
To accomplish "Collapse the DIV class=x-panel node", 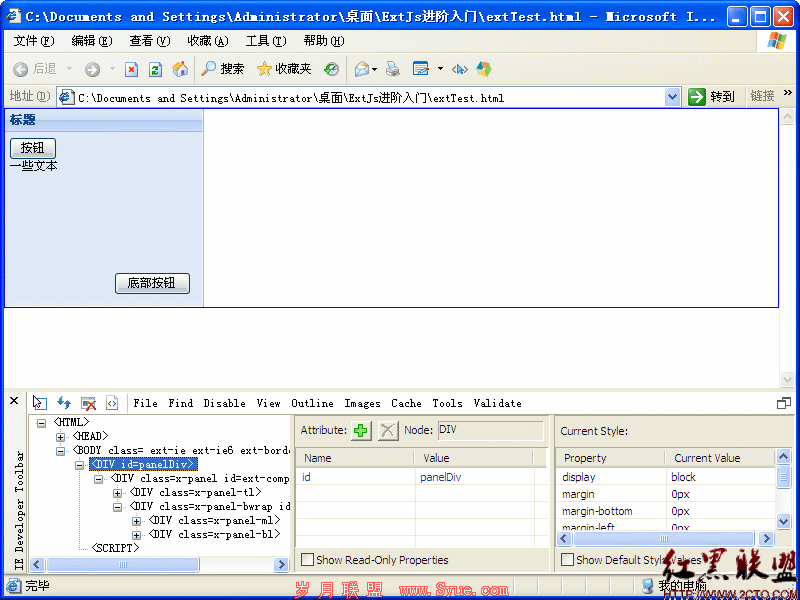I will (98, 480).
